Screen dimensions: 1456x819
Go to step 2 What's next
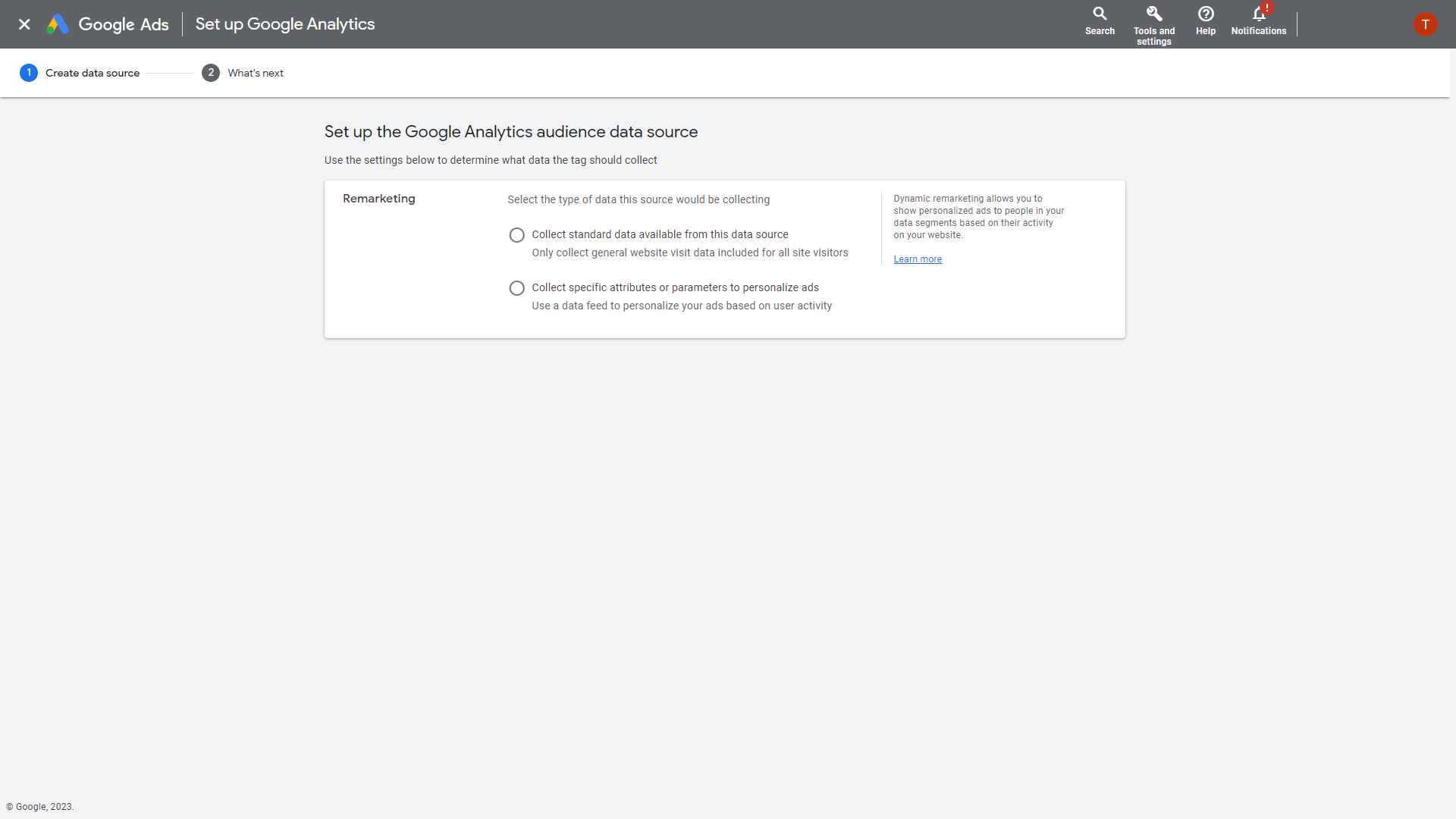point(243,73)
